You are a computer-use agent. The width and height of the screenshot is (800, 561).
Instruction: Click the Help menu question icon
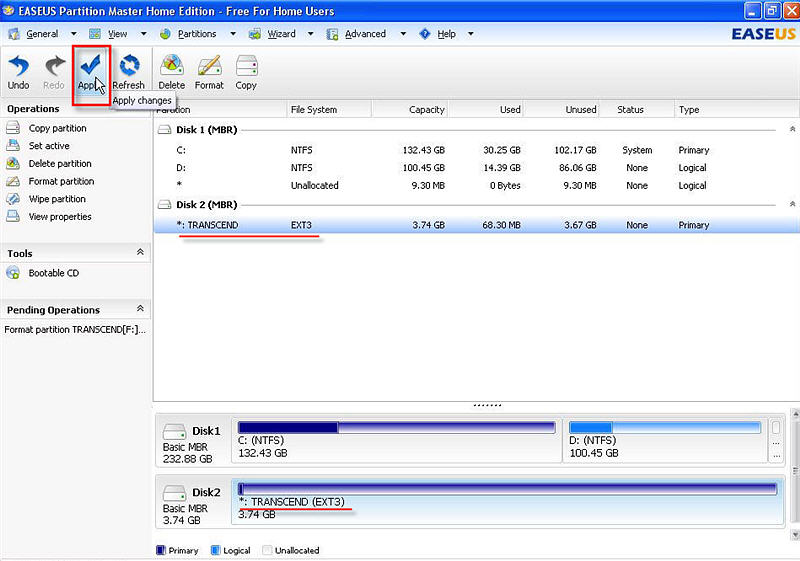click(424, 34)
